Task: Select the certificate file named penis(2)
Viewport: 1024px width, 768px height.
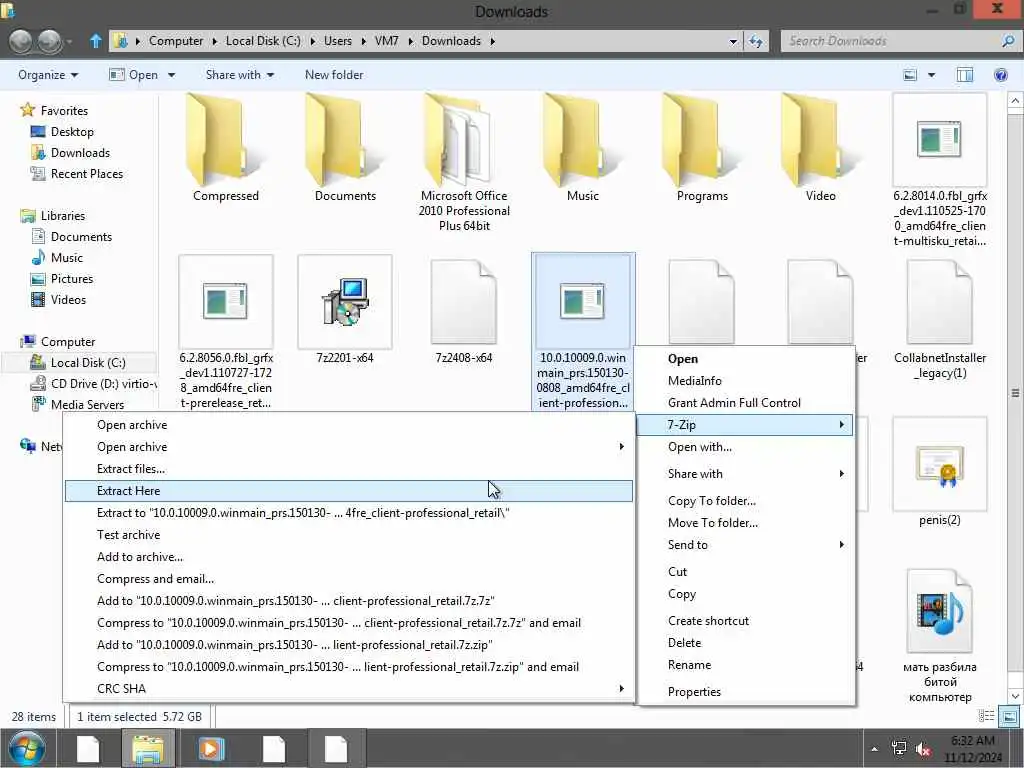Action: point(940,464)
